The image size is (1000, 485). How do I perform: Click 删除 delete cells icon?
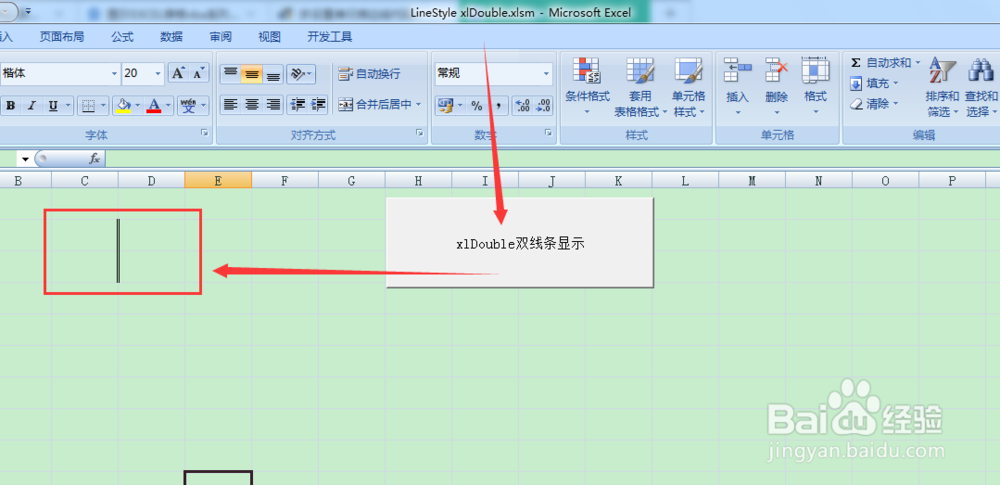(776, 70)
